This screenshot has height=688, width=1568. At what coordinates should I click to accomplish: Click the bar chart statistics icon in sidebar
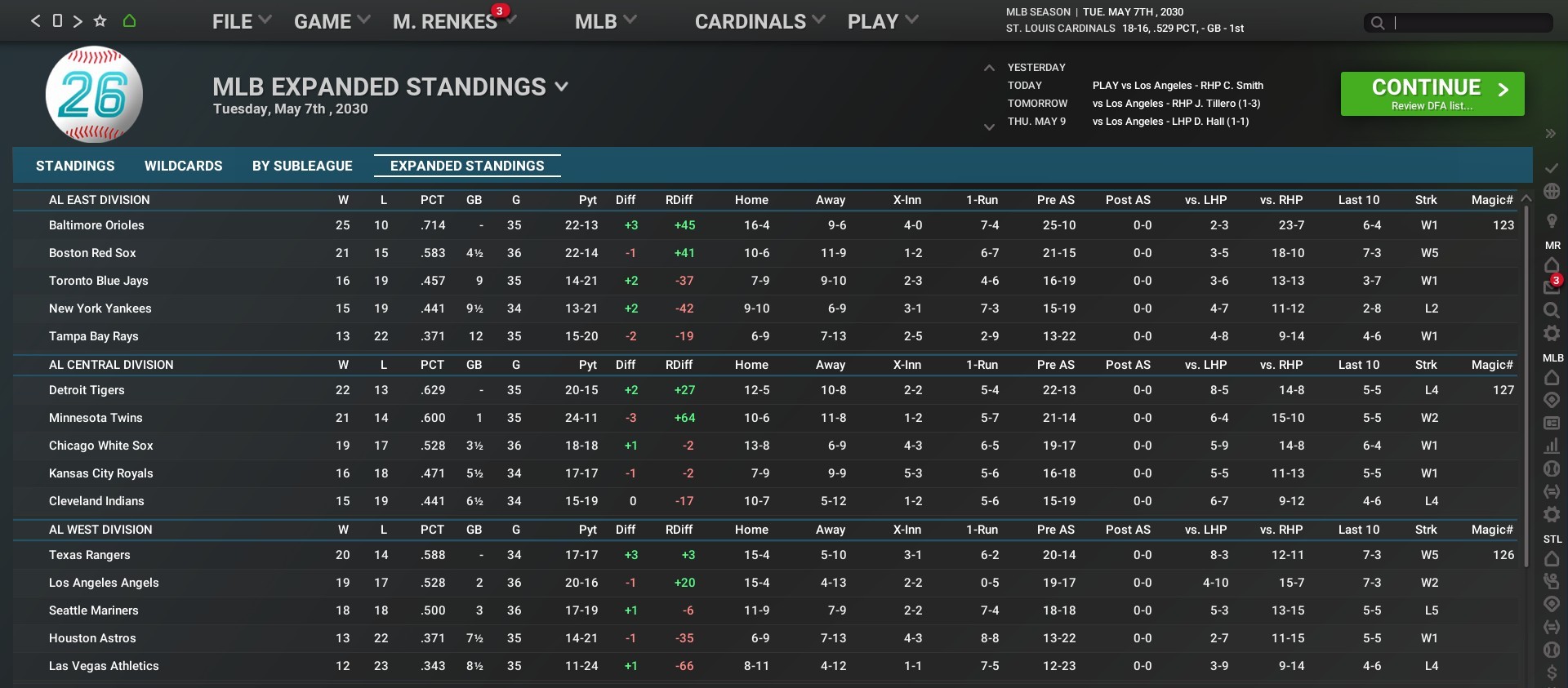point(1552,446)
